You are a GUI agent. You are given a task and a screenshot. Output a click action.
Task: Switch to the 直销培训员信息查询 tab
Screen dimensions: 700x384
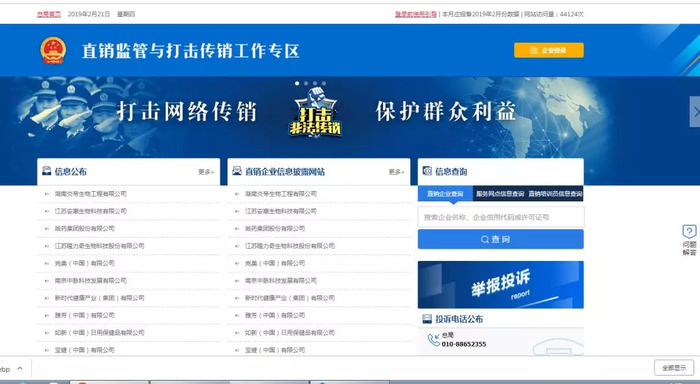555,194
